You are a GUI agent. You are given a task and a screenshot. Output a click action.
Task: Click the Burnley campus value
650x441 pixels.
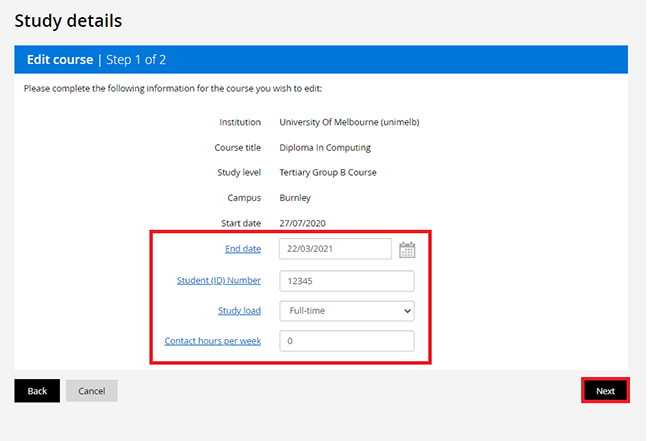pyautogui.click(x=295, y=198)
